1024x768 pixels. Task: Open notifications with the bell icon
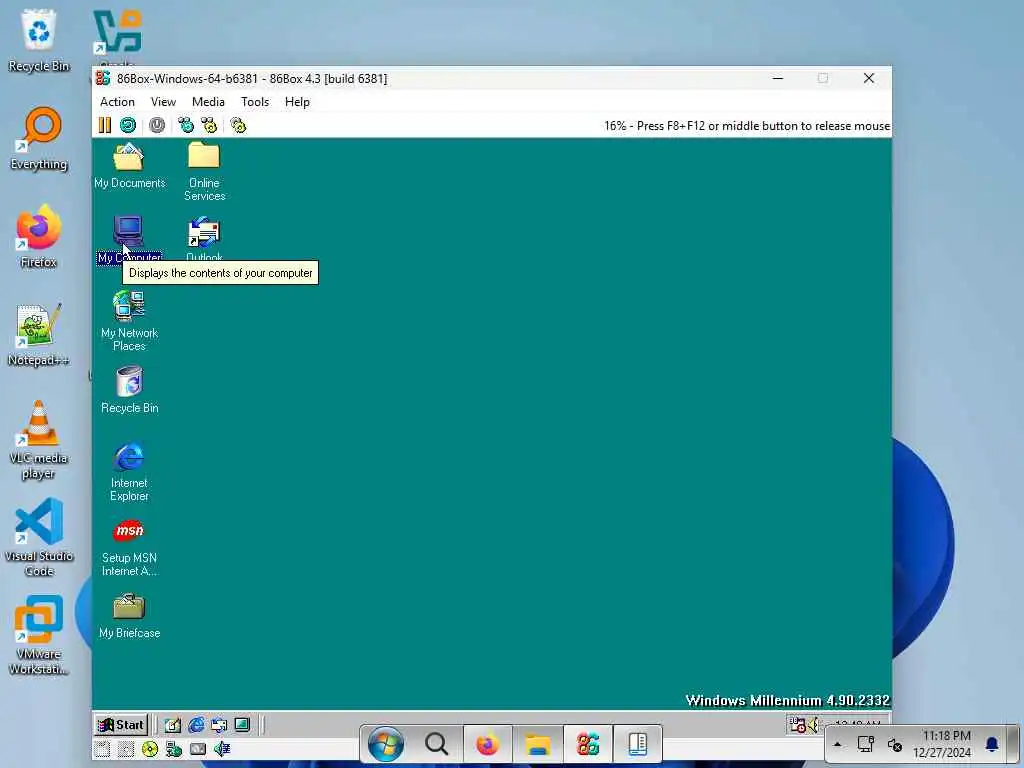point(992,744)
